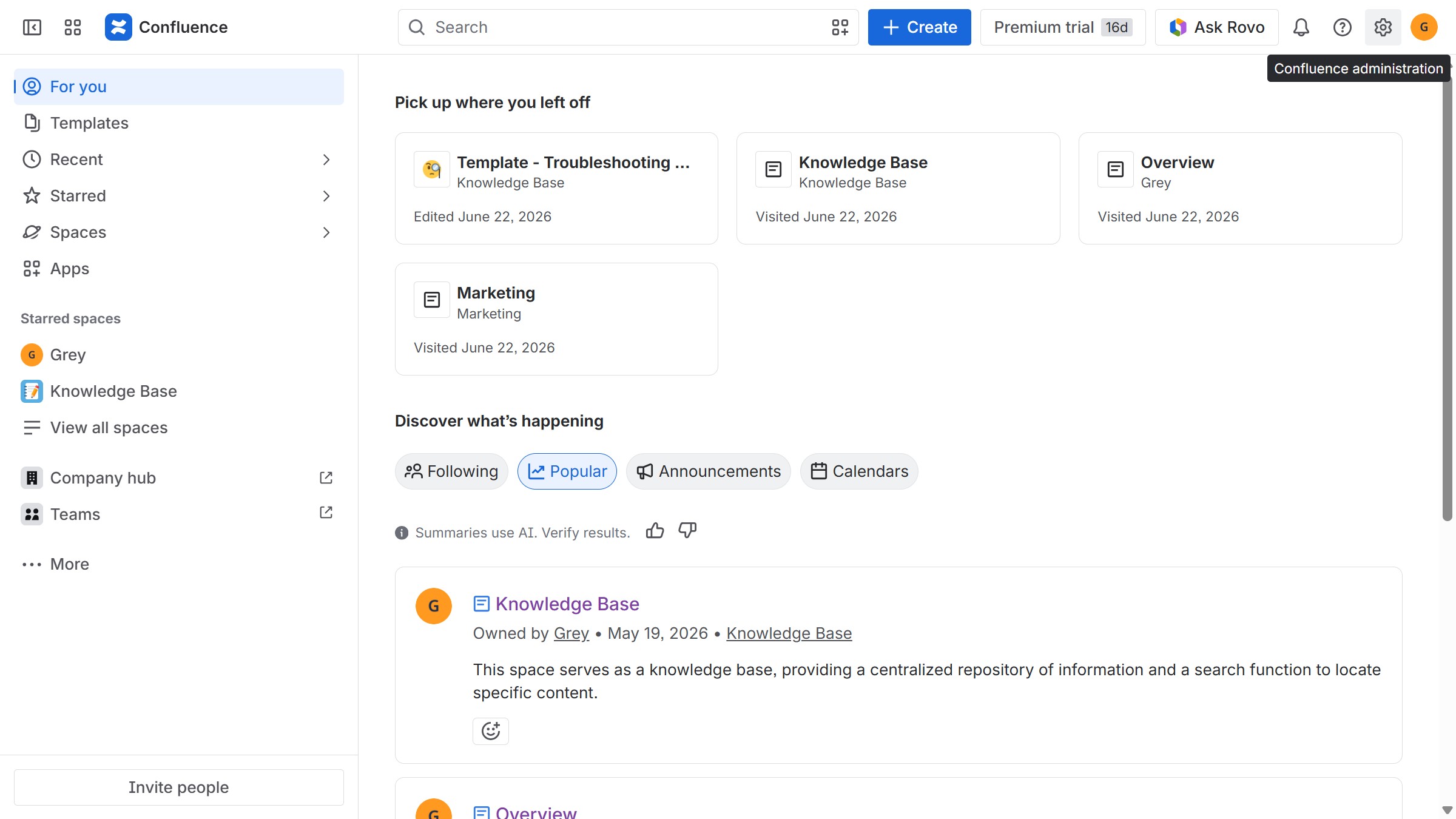Open the help question mark icon
This screenshot has width=1456, height=819.
point(1342,27)
